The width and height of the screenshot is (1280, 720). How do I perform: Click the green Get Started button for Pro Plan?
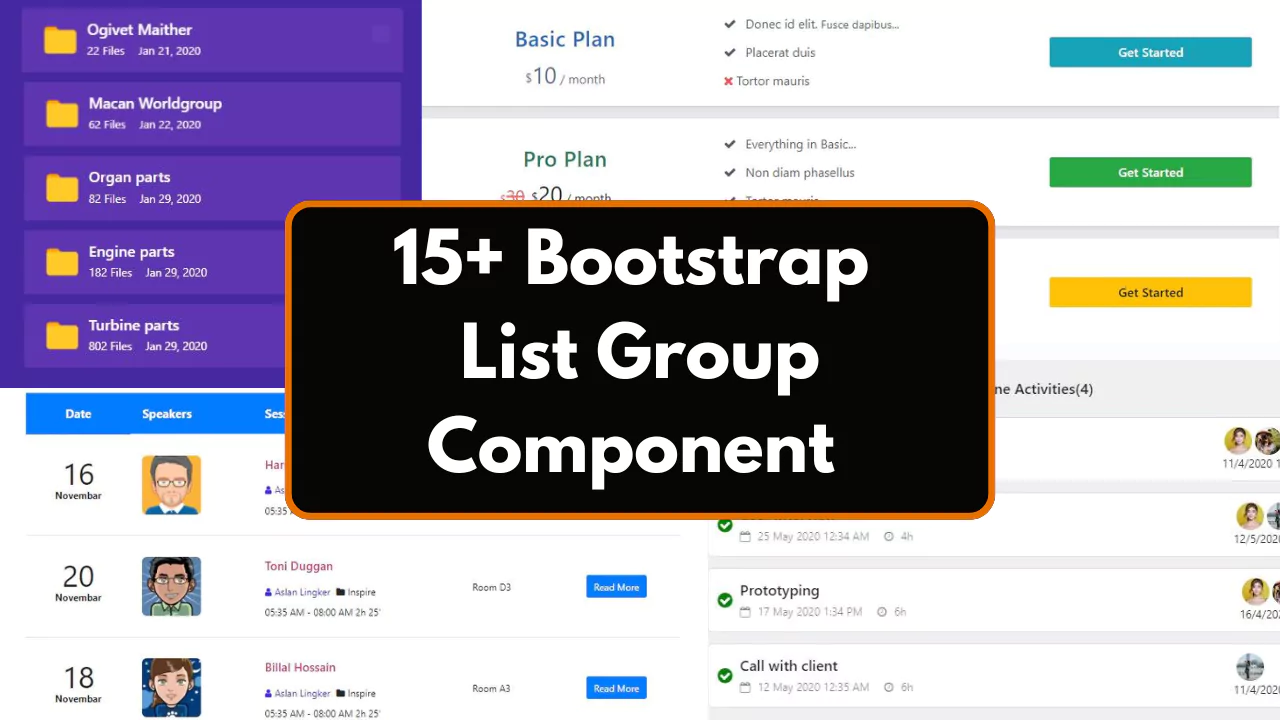pos(1150,172)
